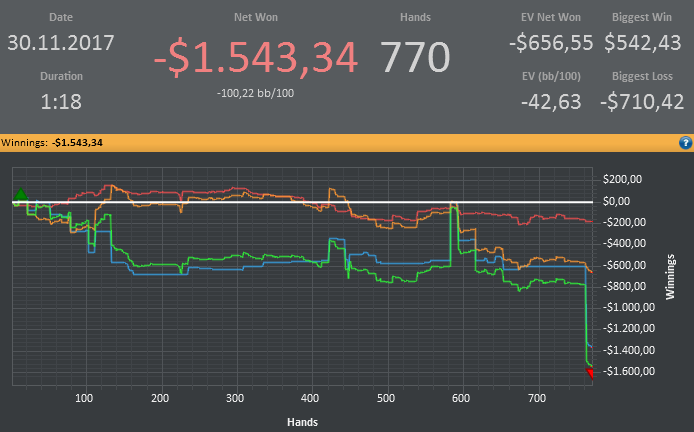Click the 300 hands x-axis label
Screen dimensions: 694x432
coord(235,398)
